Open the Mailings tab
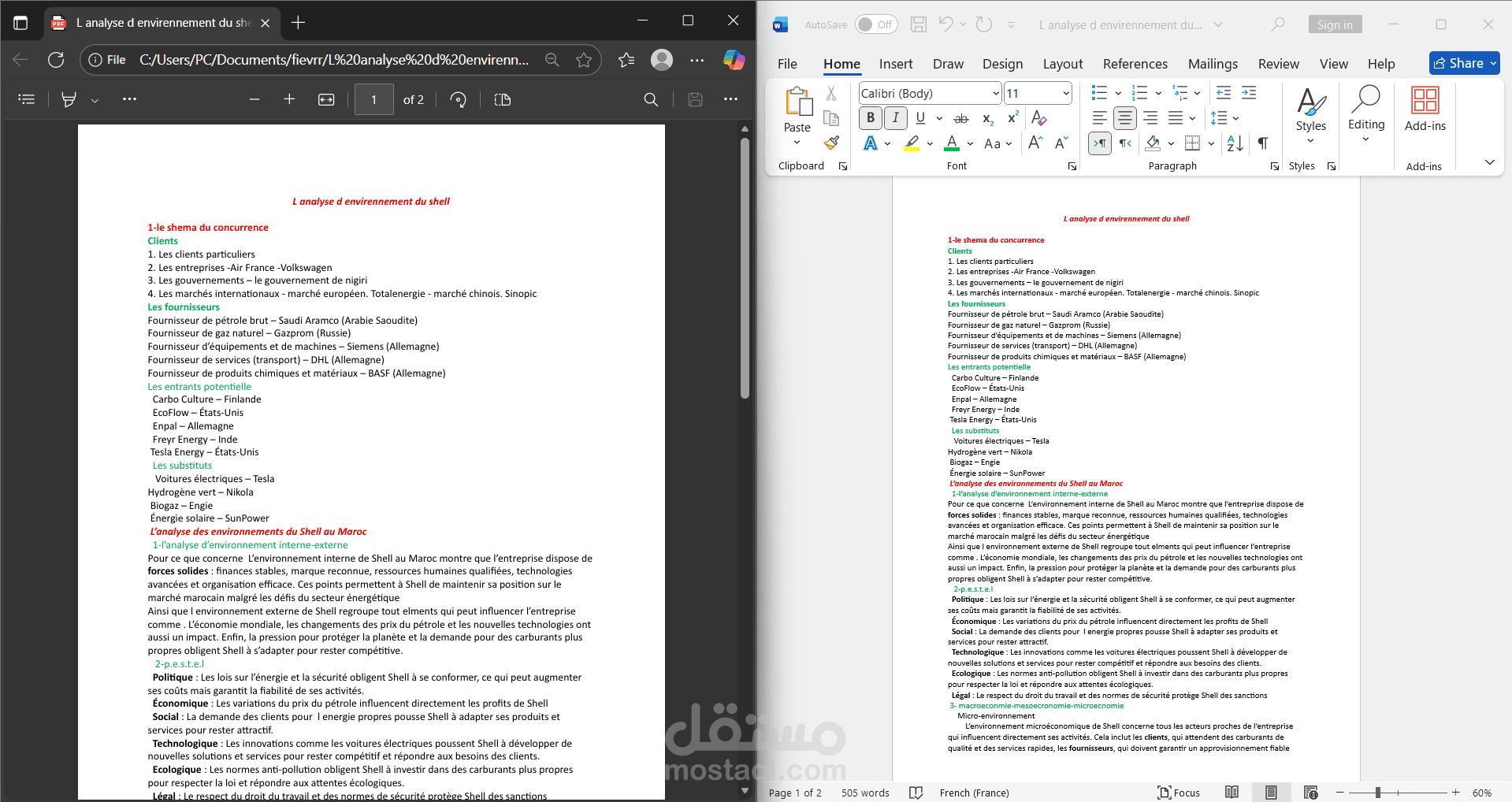1512x802 pixels. pyautogui.click(x=1213, y=64)
